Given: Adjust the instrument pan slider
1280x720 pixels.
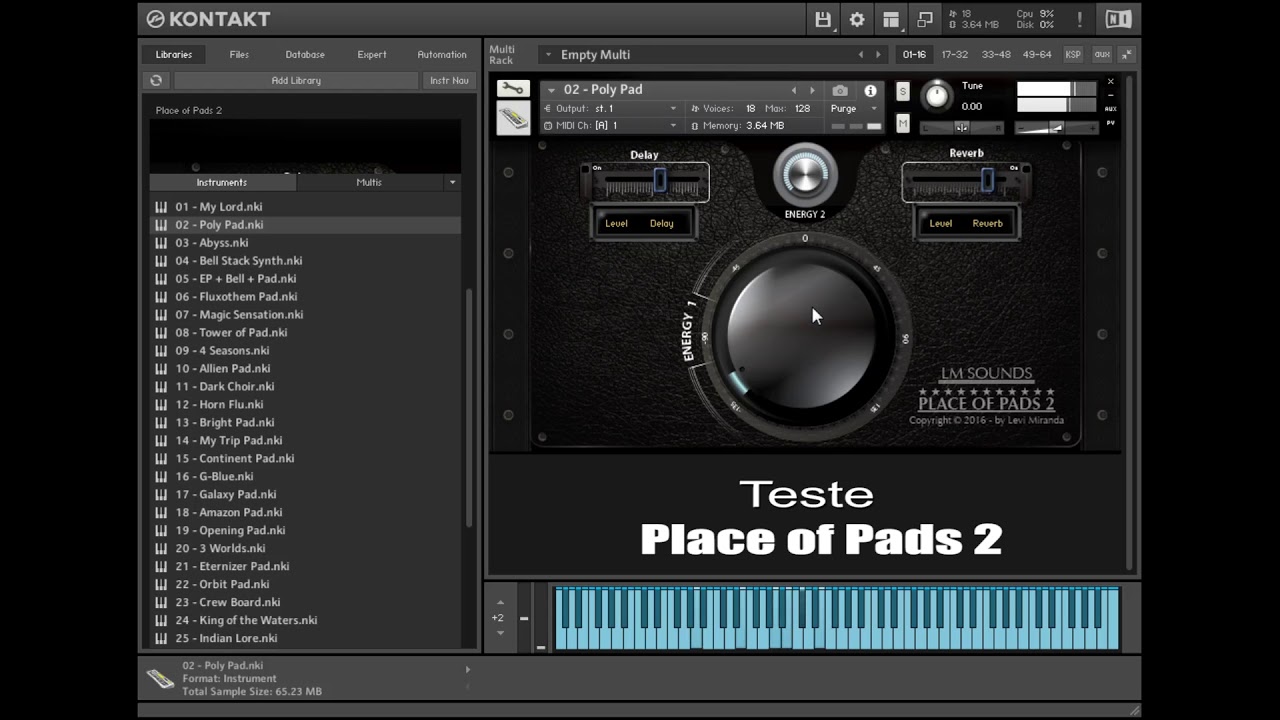Looking at the screenshot, I should [x=961, y=127].
